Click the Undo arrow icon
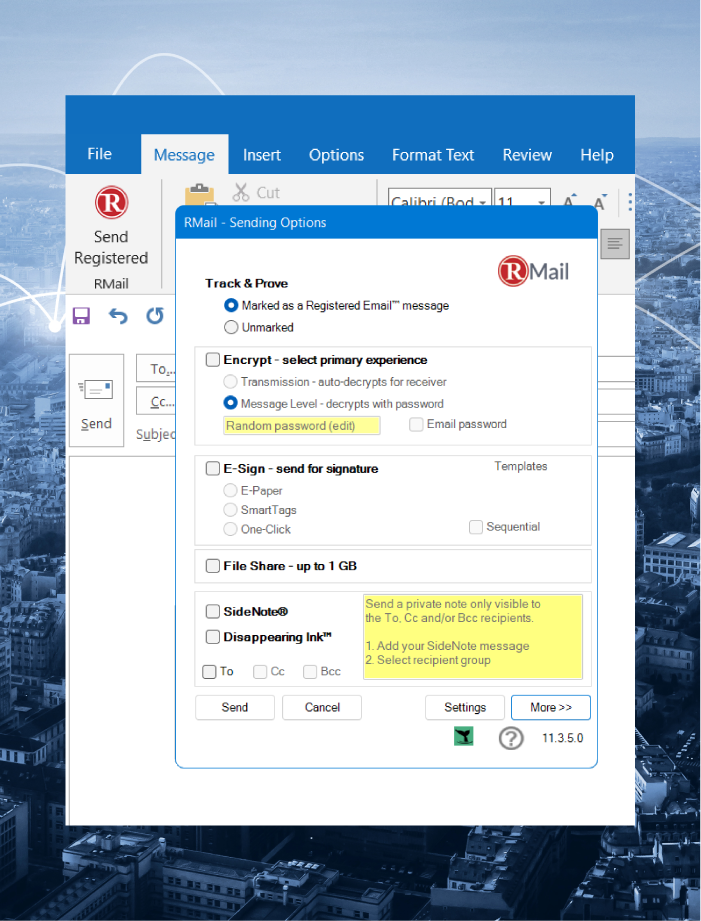701x921 pixels. pos(118,316)
